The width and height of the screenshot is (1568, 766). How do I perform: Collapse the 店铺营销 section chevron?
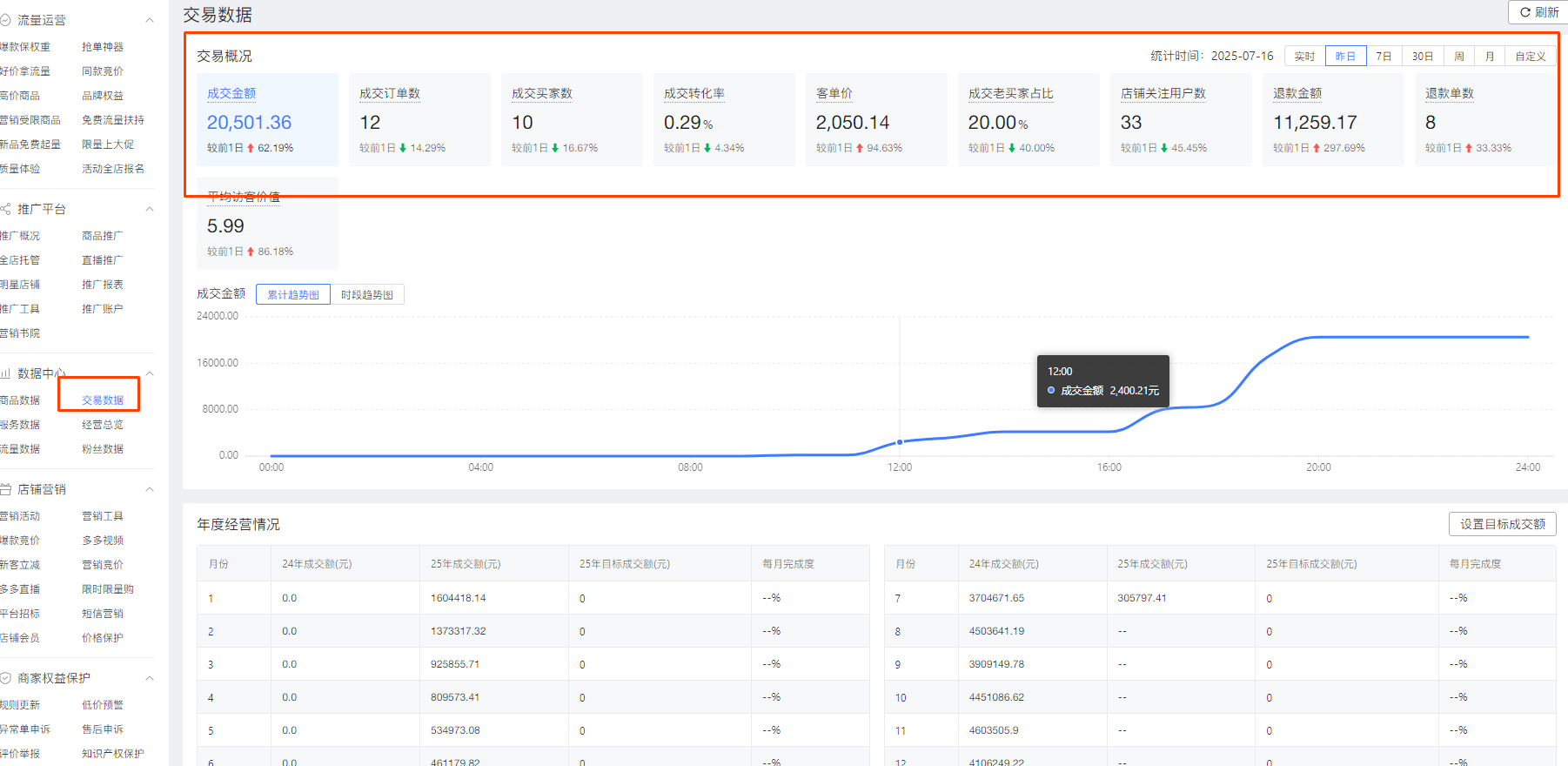pos(150,489)
